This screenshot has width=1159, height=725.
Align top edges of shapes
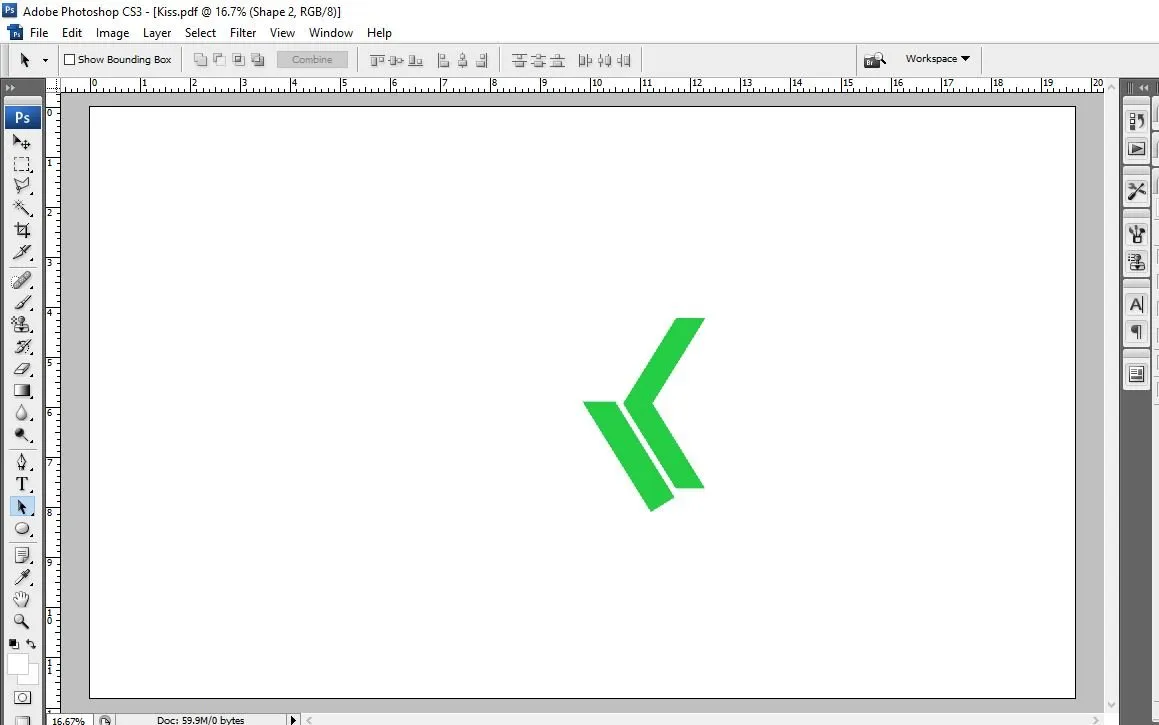pos(377,60)
